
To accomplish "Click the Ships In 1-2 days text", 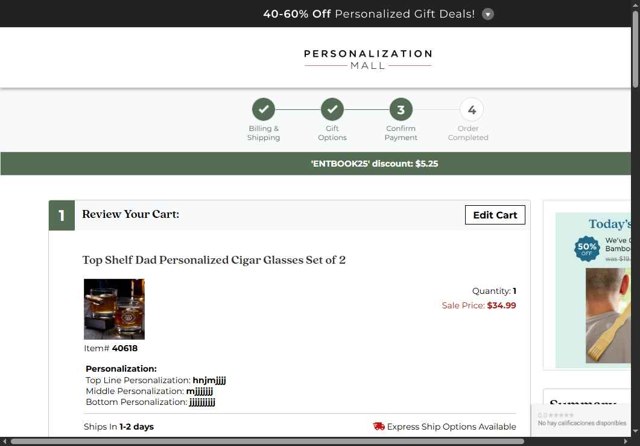I will pos(119,427).
